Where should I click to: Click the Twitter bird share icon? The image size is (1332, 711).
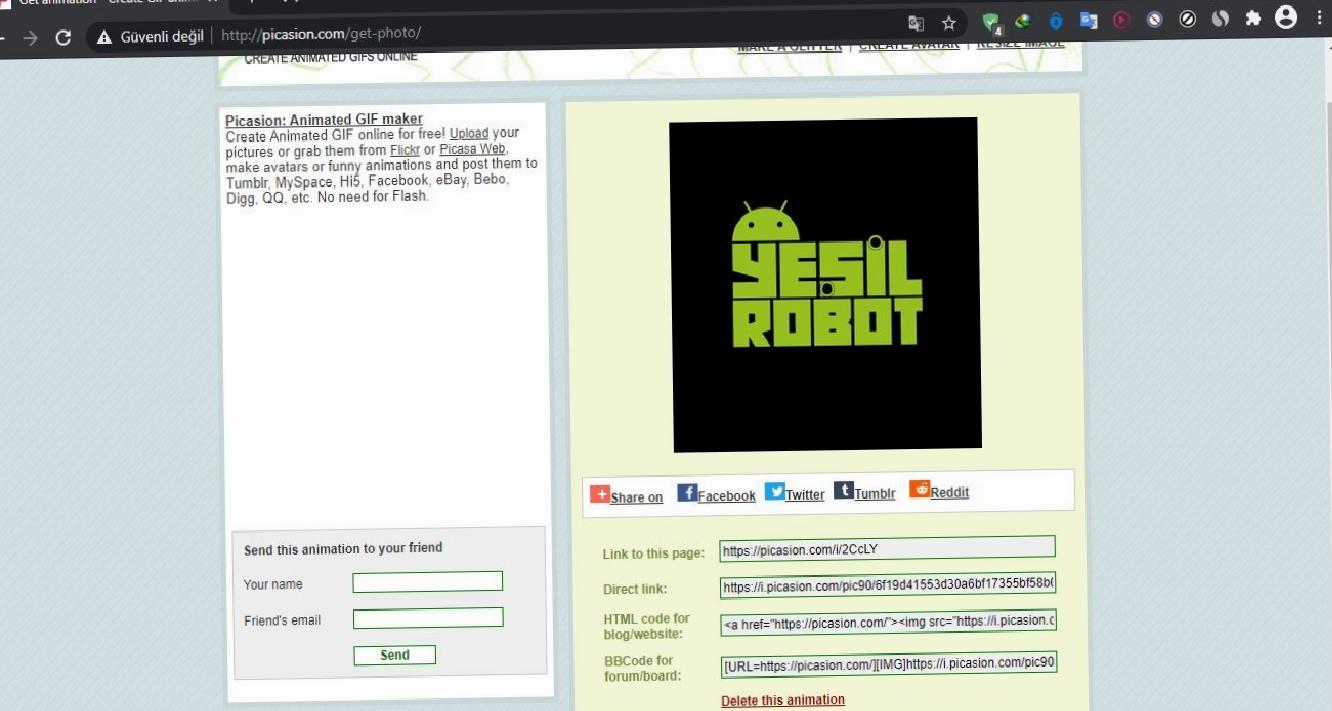pyautogui.click(x=774, y=491)
